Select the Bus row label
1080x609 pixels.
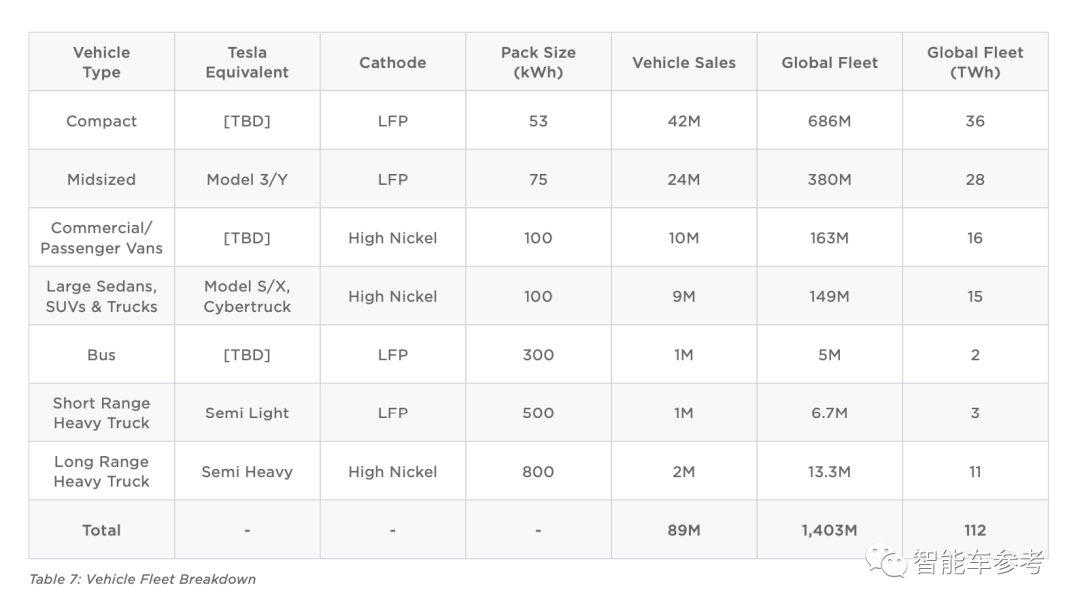point(101,355)
